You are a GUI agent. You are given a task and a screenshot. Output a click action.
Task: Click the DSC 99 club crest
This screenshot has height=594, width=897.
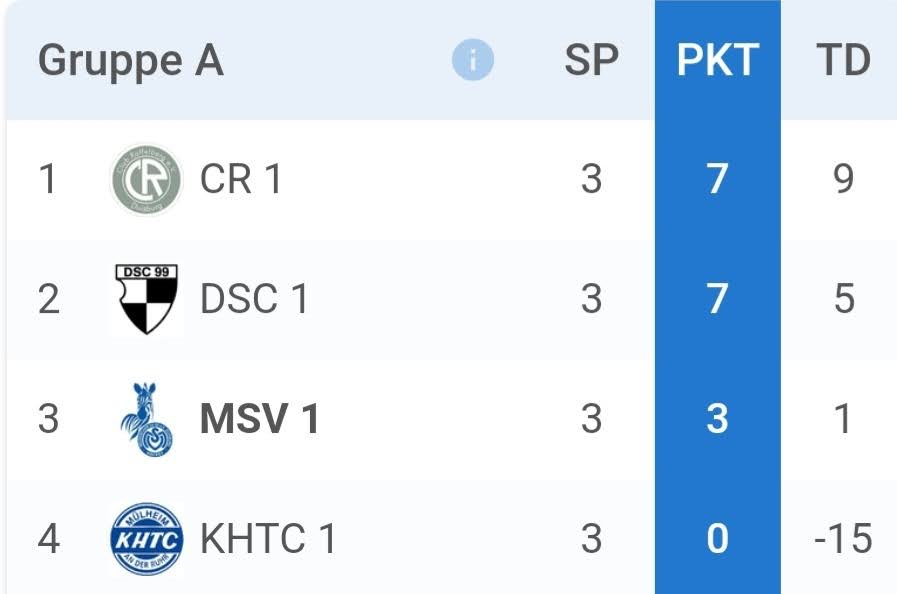(x=146, y=299)
